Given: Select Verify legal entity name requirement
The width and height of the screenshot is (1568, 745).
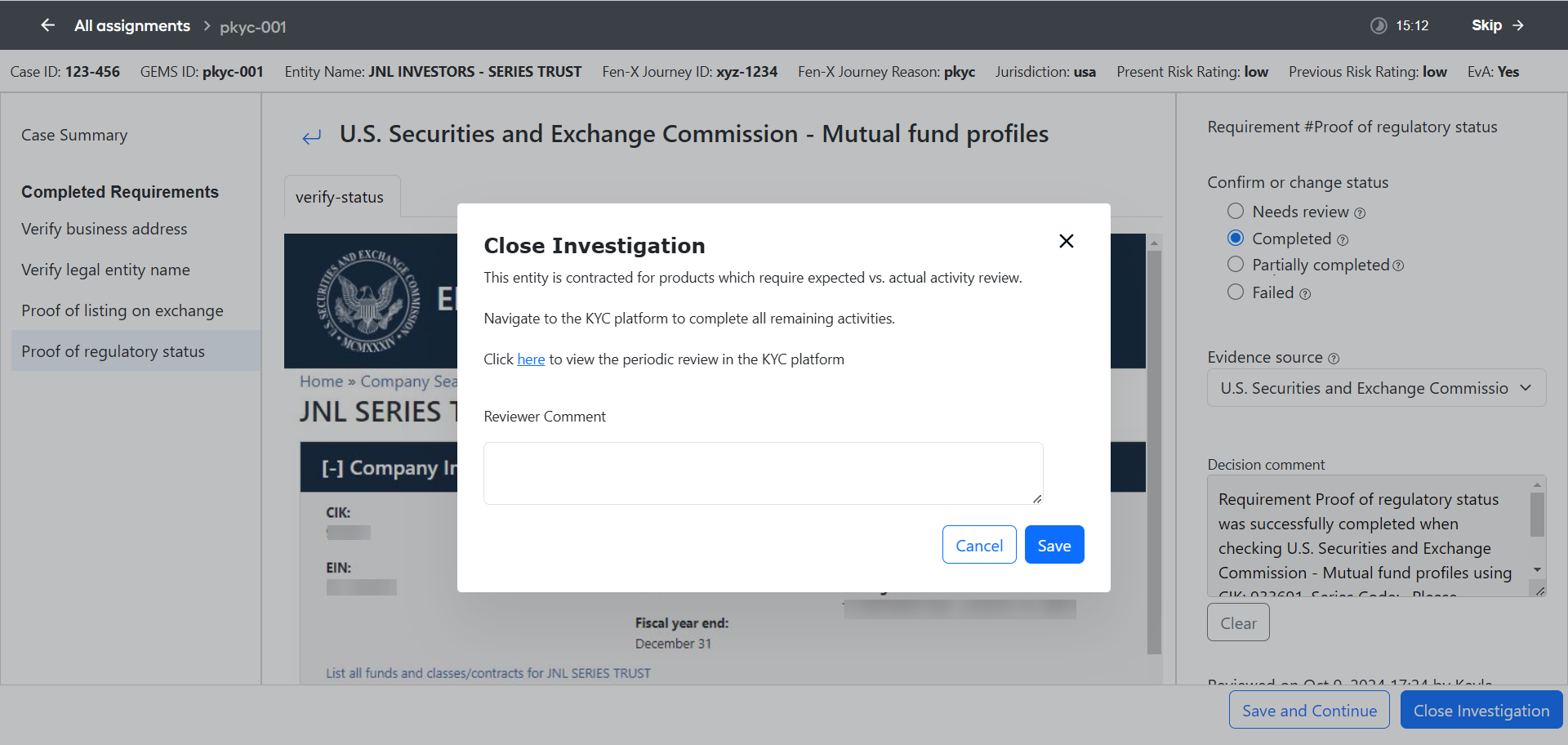Looking at the screenshot, I should 105,270.
